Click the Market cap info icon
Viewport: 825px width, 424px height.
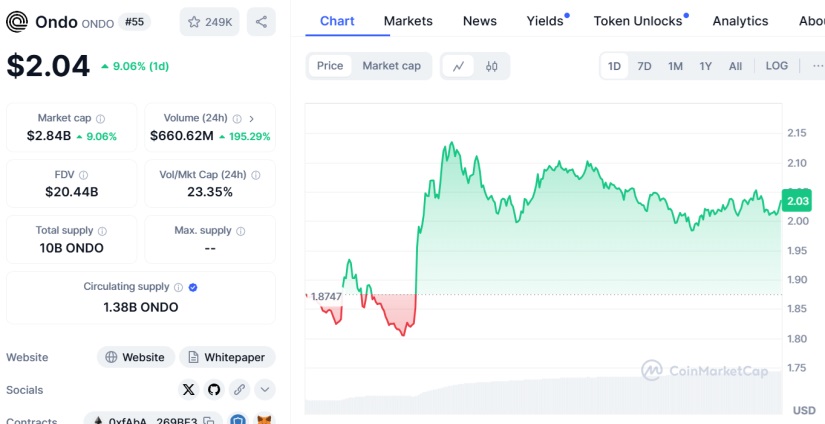pyautogui.click(x=101, y=118)
